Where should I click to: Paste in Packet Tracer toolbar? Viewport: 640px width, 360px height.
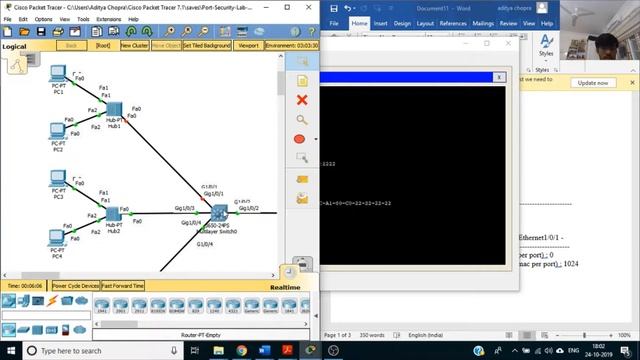click(x=113, y=31)
